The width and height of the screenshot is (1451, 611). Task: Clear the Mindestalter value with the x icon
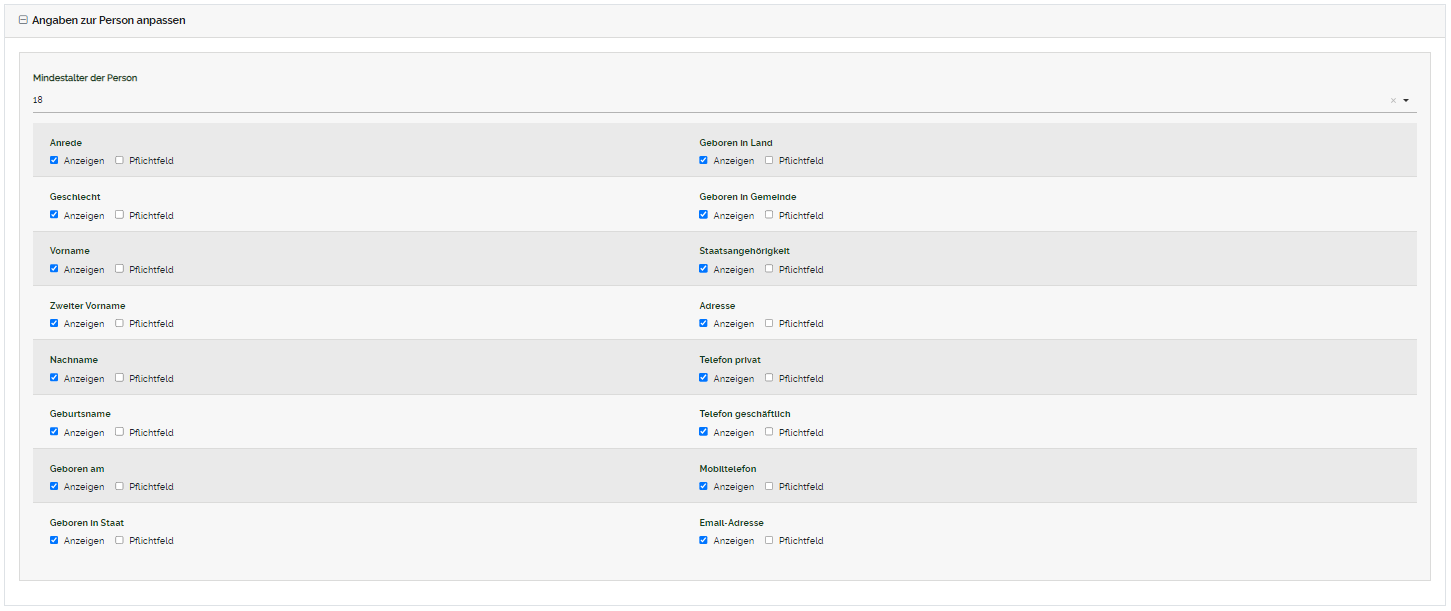pyautogui.click(x=1393, y=100)
